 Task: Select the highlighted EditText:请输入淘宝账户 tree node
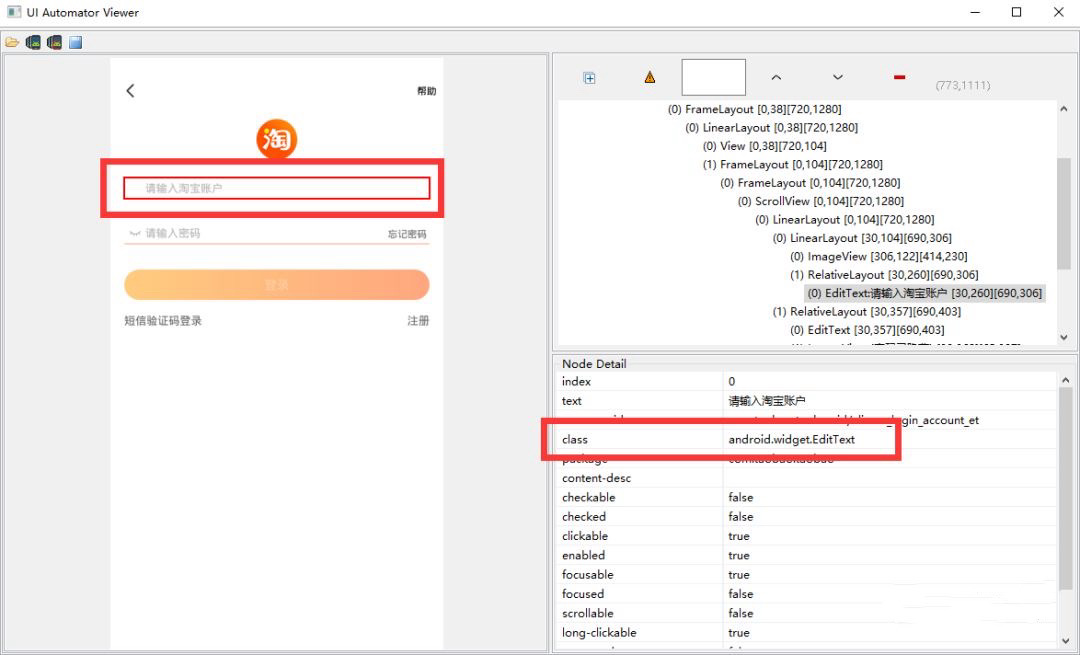pyautogui.click(x=925, y=293)
